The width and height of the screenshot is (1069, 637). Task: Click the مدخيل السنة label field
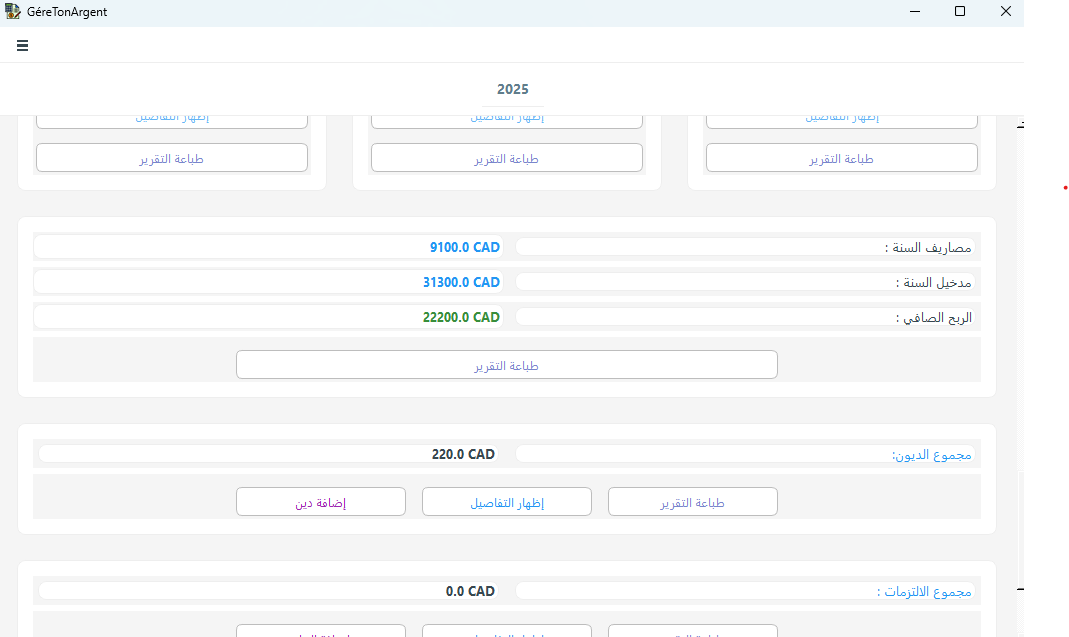745,282
